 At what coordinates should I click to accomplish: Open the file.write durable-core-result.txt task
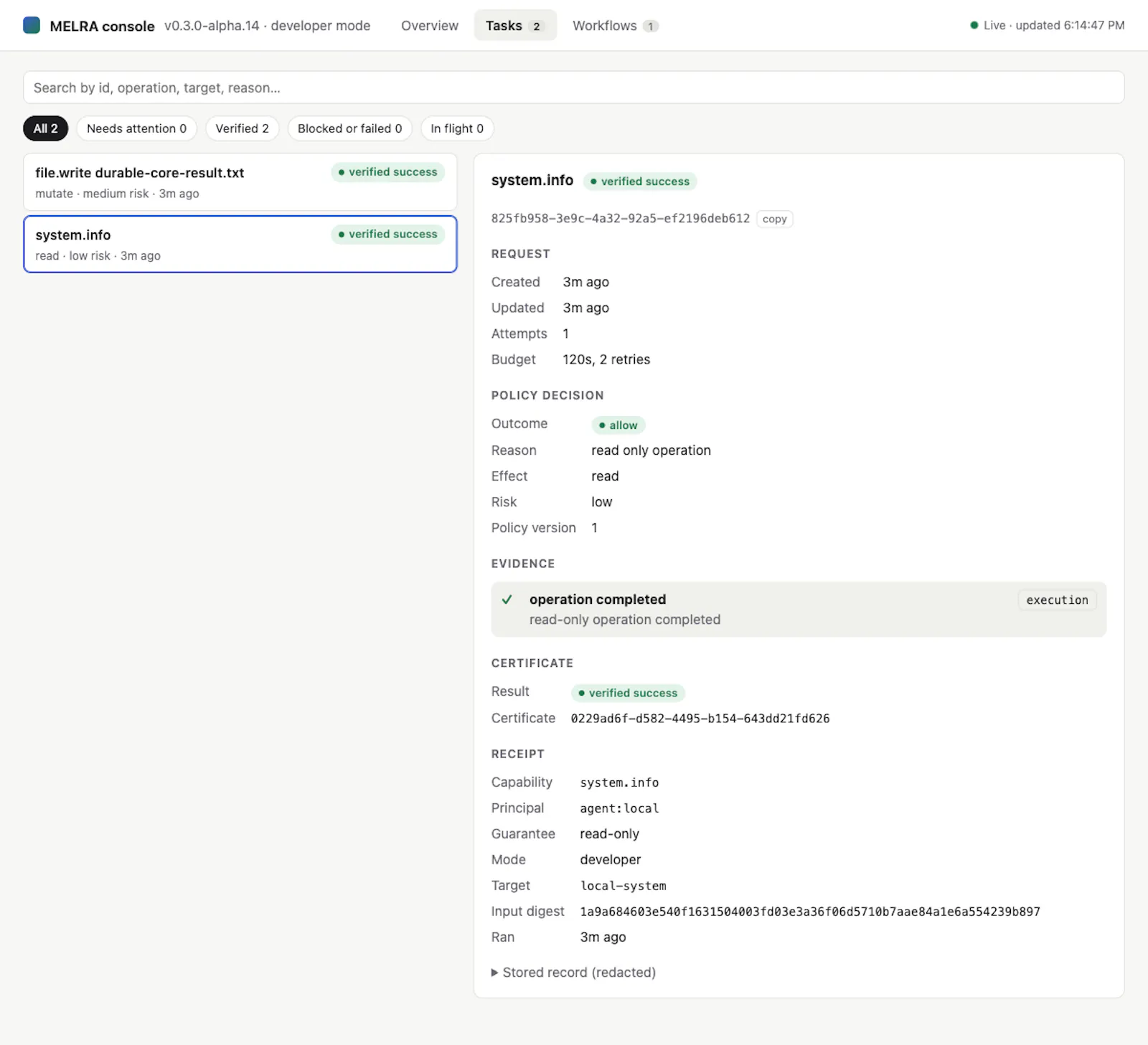point(240,182)
